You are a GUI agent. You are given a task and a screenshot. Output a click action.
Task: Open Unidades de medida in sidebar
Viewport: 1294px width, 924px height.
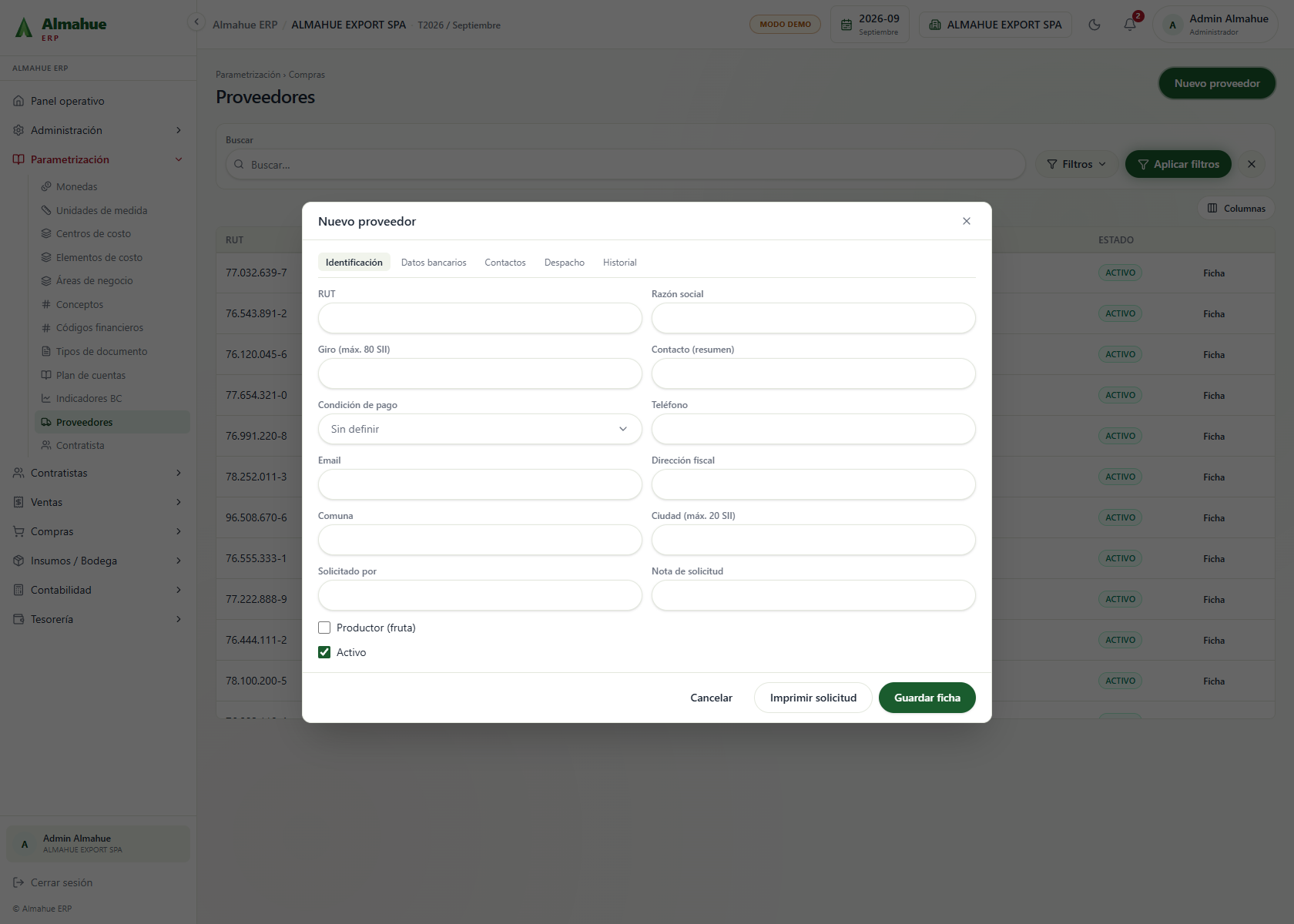click(x=102, y=210)
